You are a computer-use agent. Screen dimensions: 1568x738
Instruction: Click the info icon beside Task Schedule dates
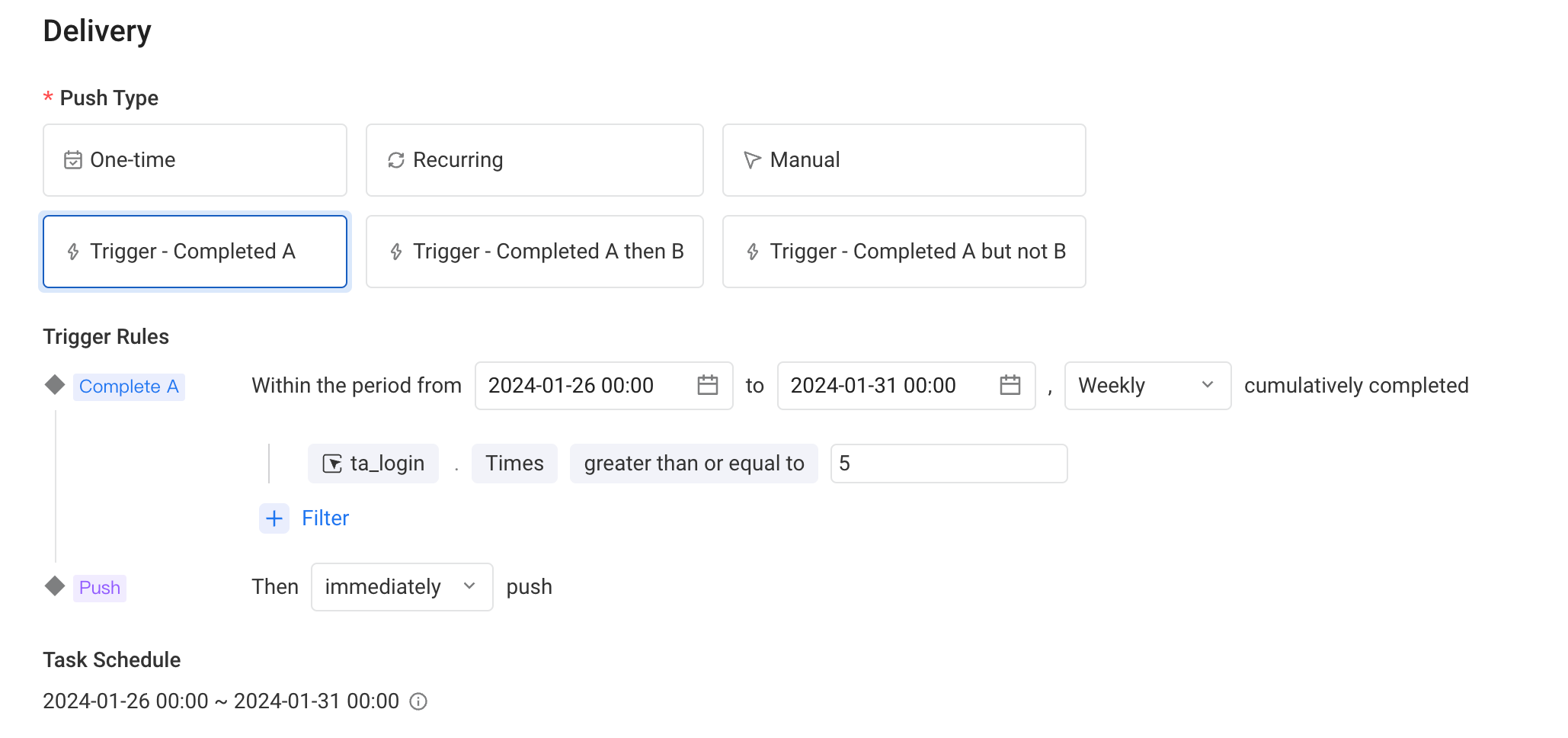tap(418, 701)
